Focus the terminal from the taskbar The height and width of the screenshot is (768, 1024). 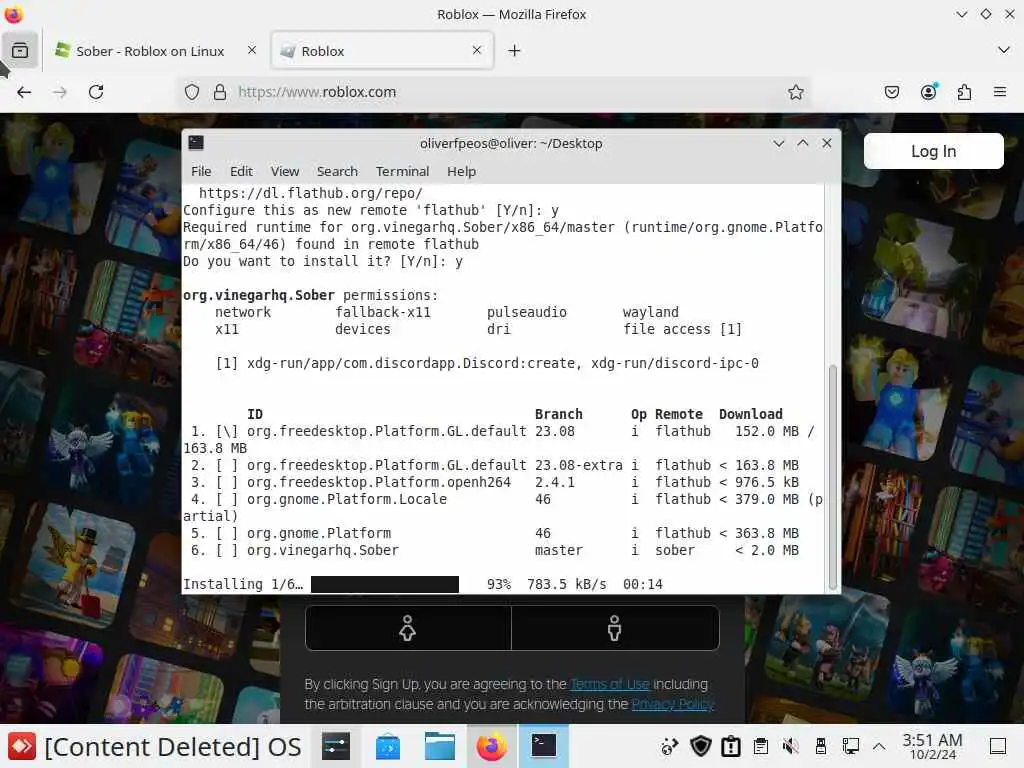point(543,746)
